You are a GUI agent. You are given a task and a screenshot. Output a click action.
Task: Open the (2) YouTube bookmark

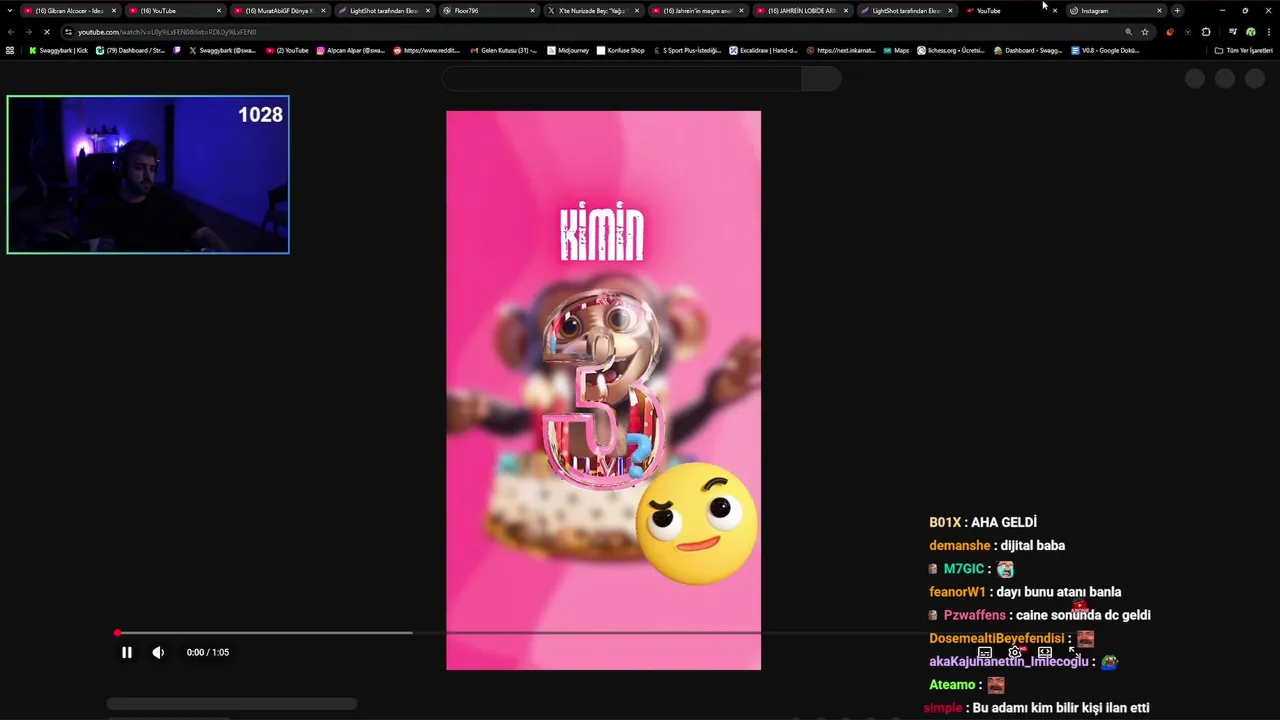pos(287,50)
